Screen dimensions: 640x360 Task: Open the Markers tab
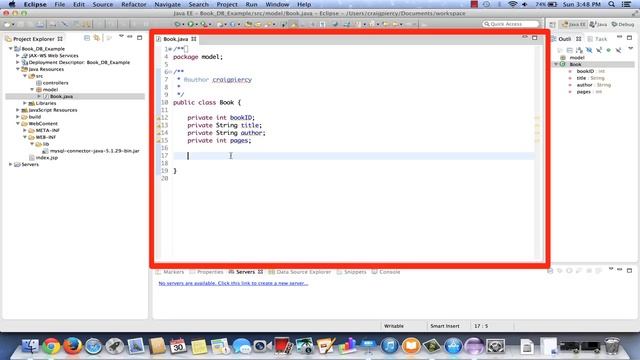(170, 272)
